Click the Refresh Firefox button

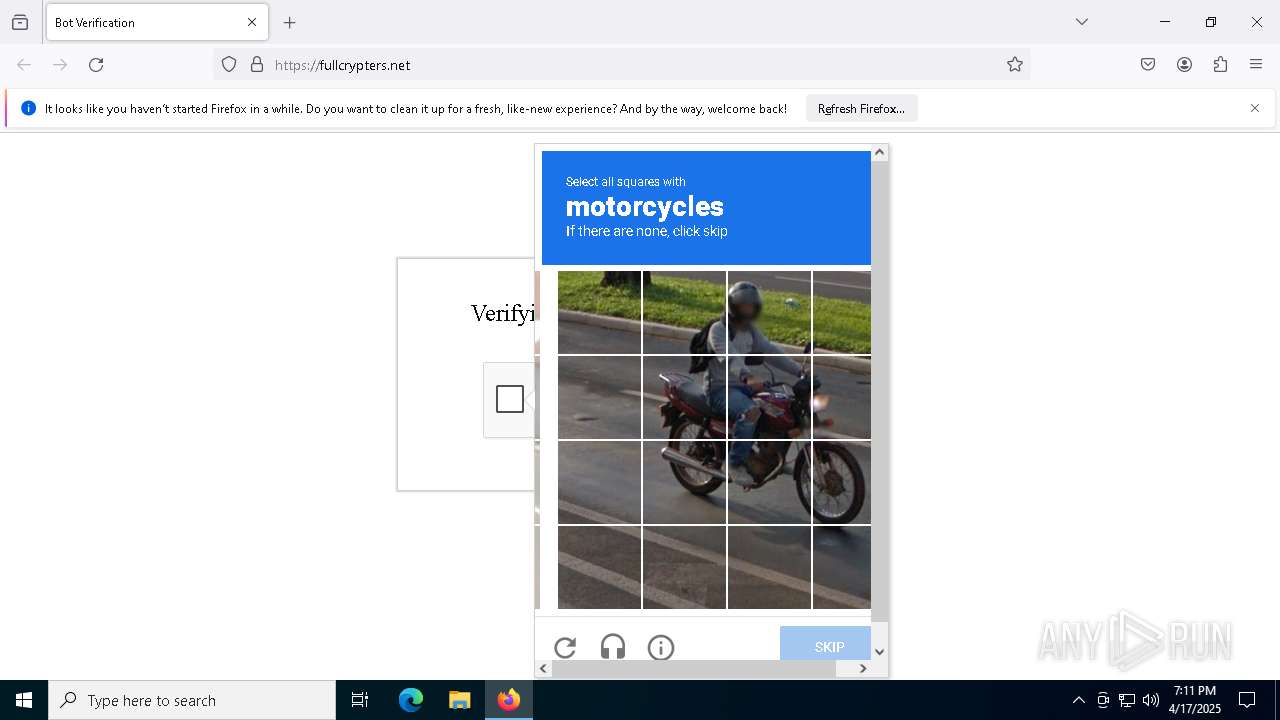(x=861, y=108)
